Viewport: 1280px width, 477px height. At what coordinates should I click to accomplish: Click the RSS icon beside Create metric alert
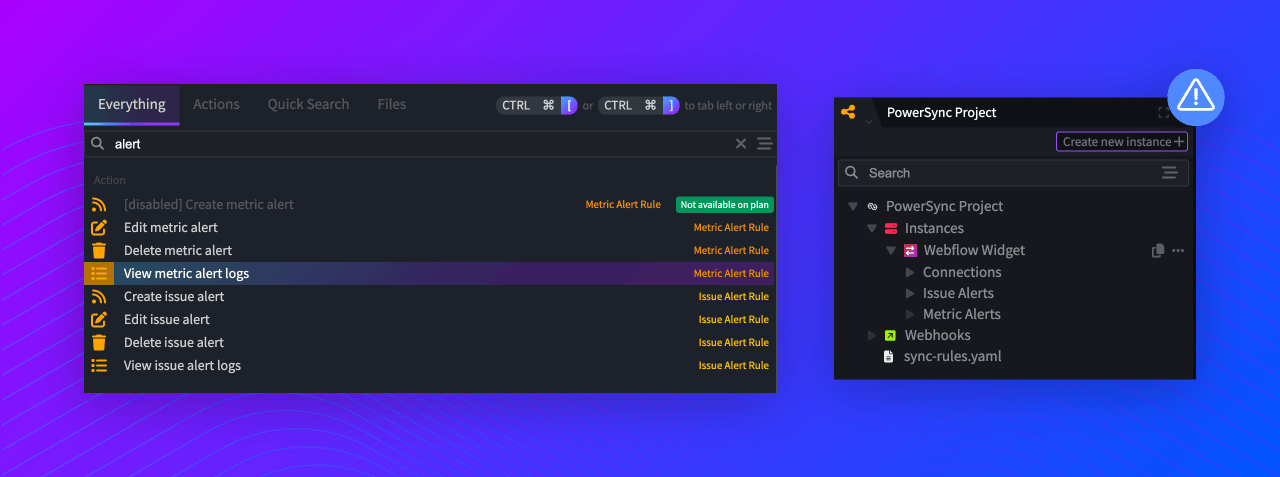[x=99, y=204]
